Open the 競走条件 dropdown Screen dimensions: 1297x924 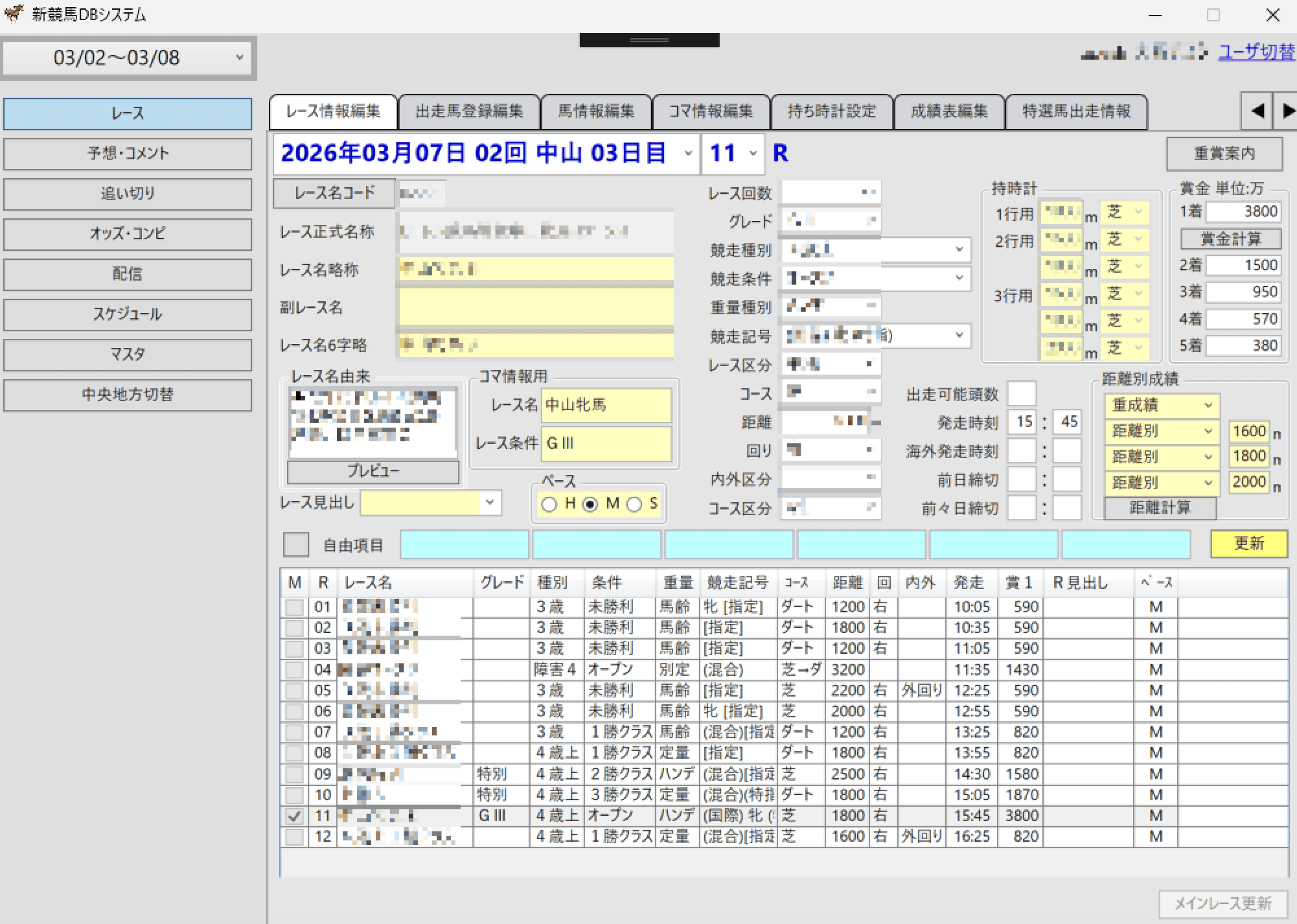click(x=959, y=278)
